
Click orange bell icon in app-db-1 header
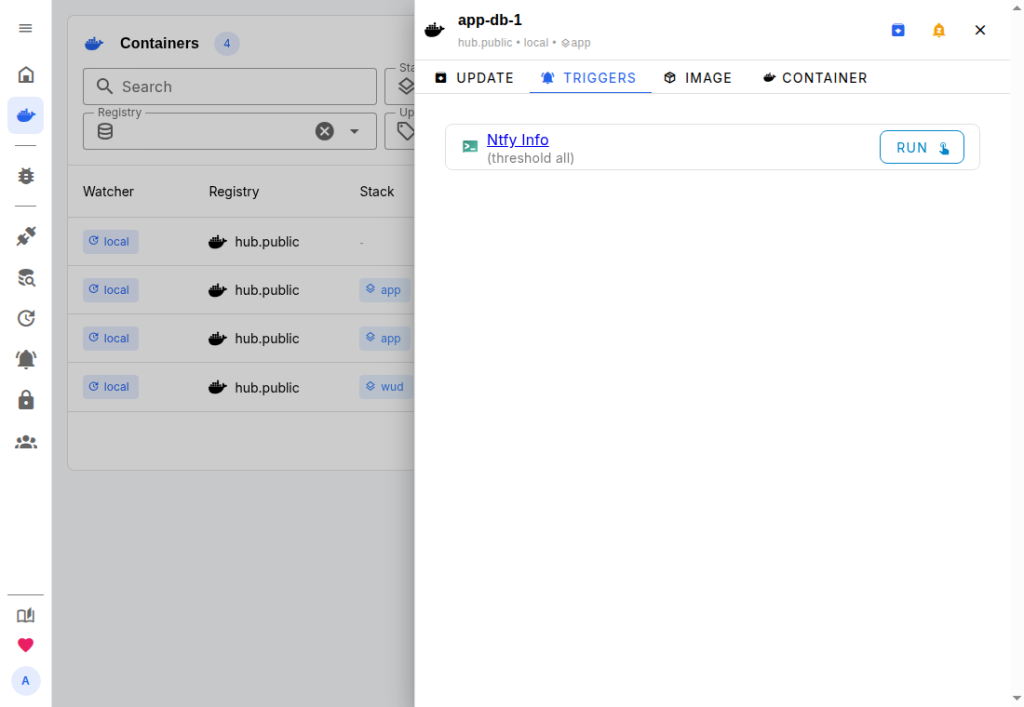[938, 30]
